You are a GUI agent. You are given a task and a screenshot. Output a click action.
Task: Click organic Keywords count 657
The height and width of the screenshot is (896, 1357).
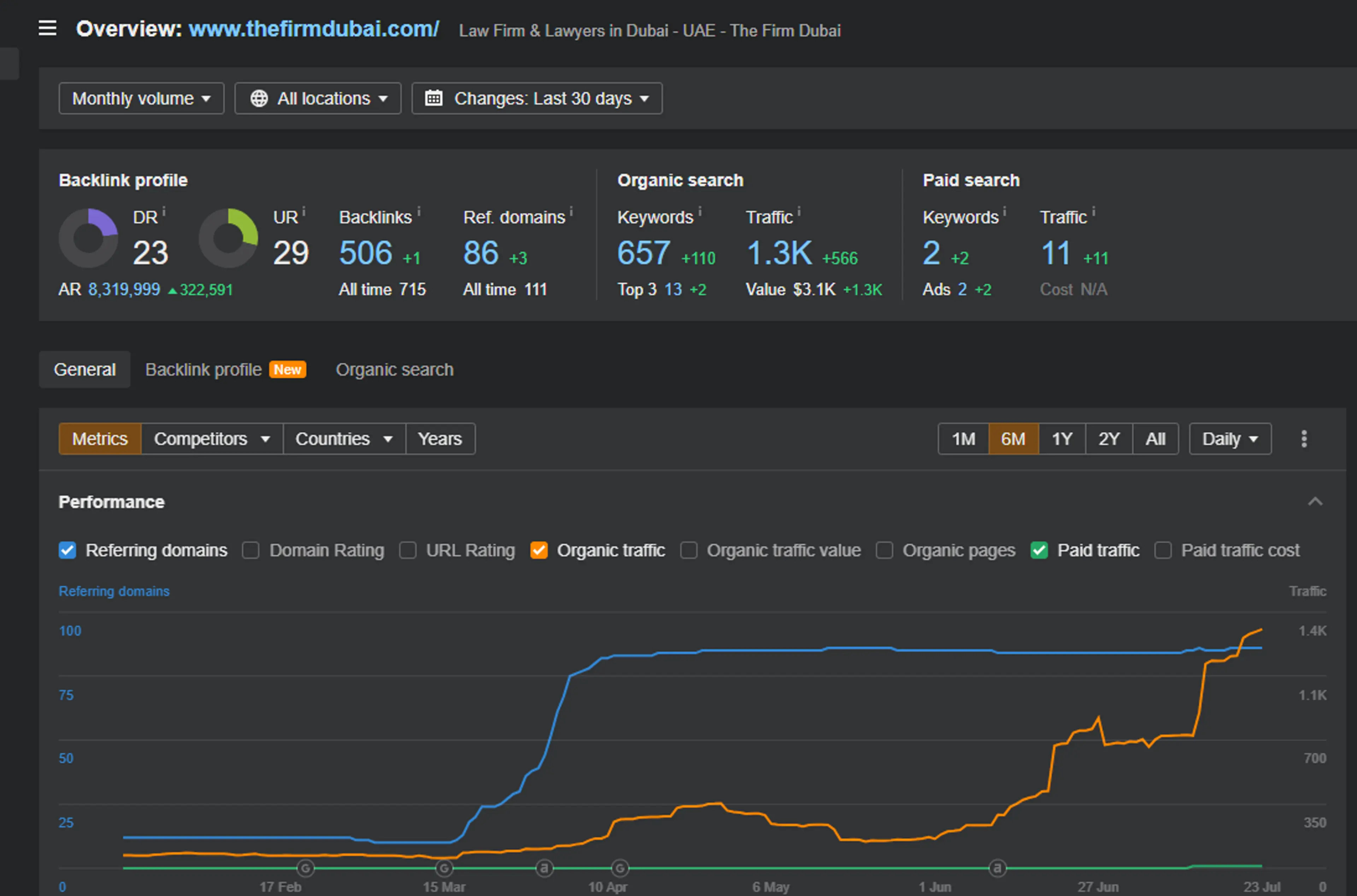click(x=644, y=253)
